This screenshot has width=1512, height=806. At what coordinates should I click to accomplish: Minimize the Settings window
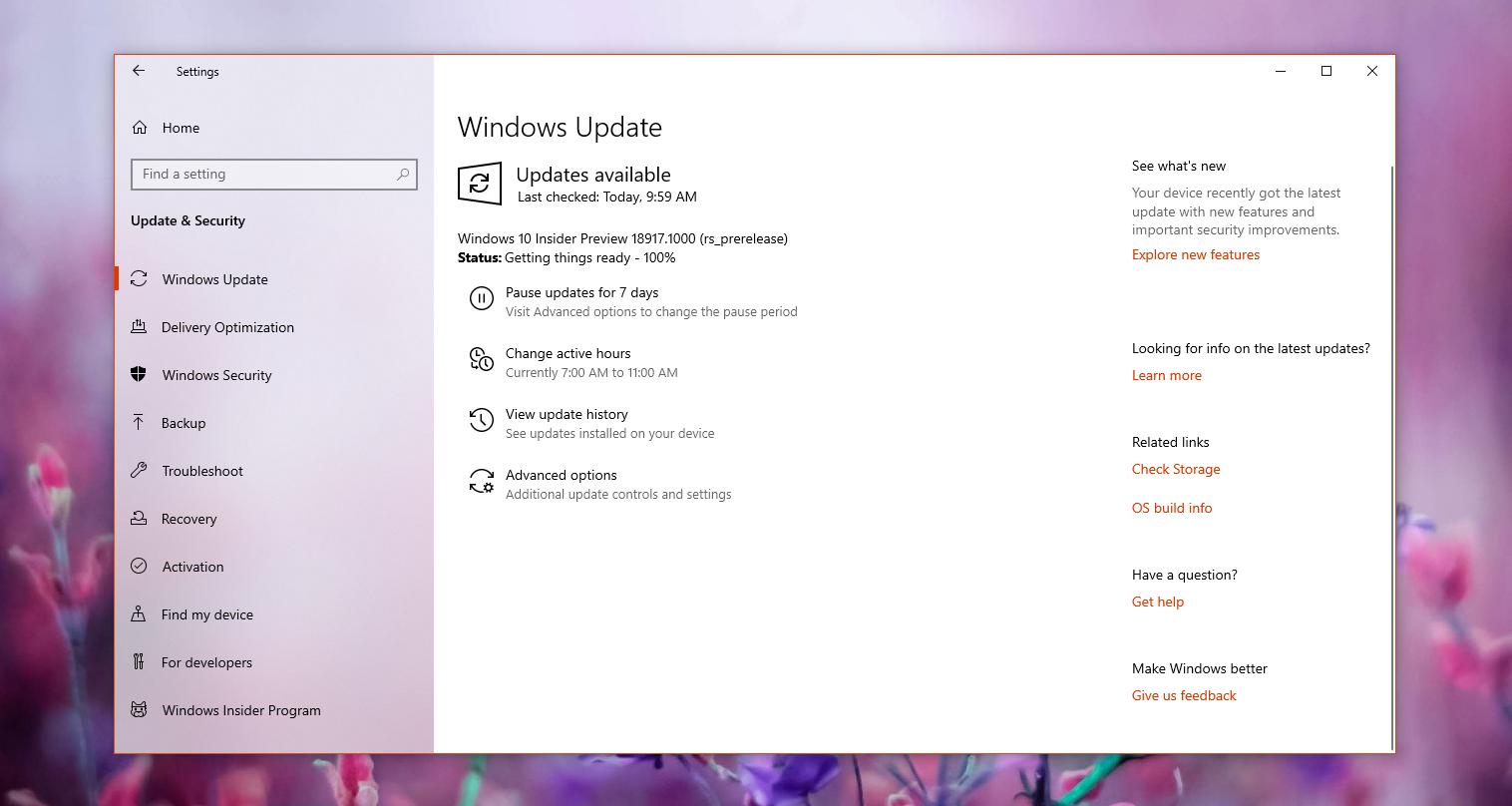(1281, 71)
